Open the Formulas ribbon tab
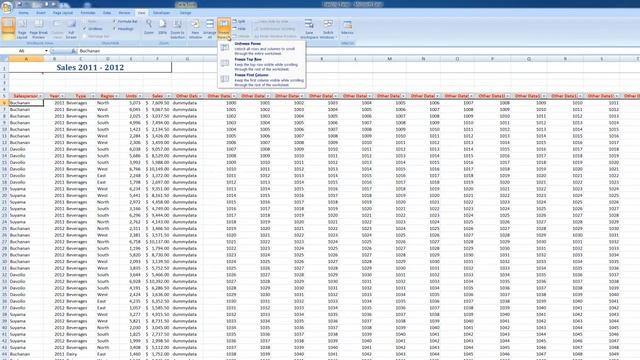 (x=88, y=13)
